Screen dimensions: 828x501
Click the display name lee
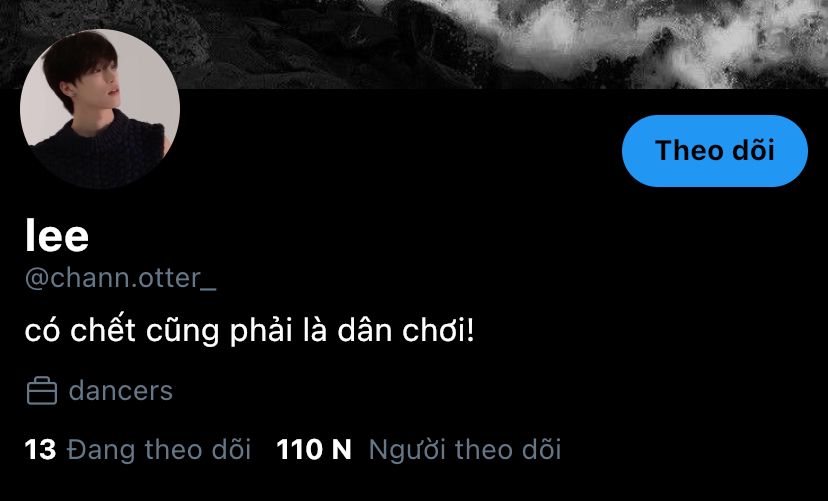[x=57, y=235]
